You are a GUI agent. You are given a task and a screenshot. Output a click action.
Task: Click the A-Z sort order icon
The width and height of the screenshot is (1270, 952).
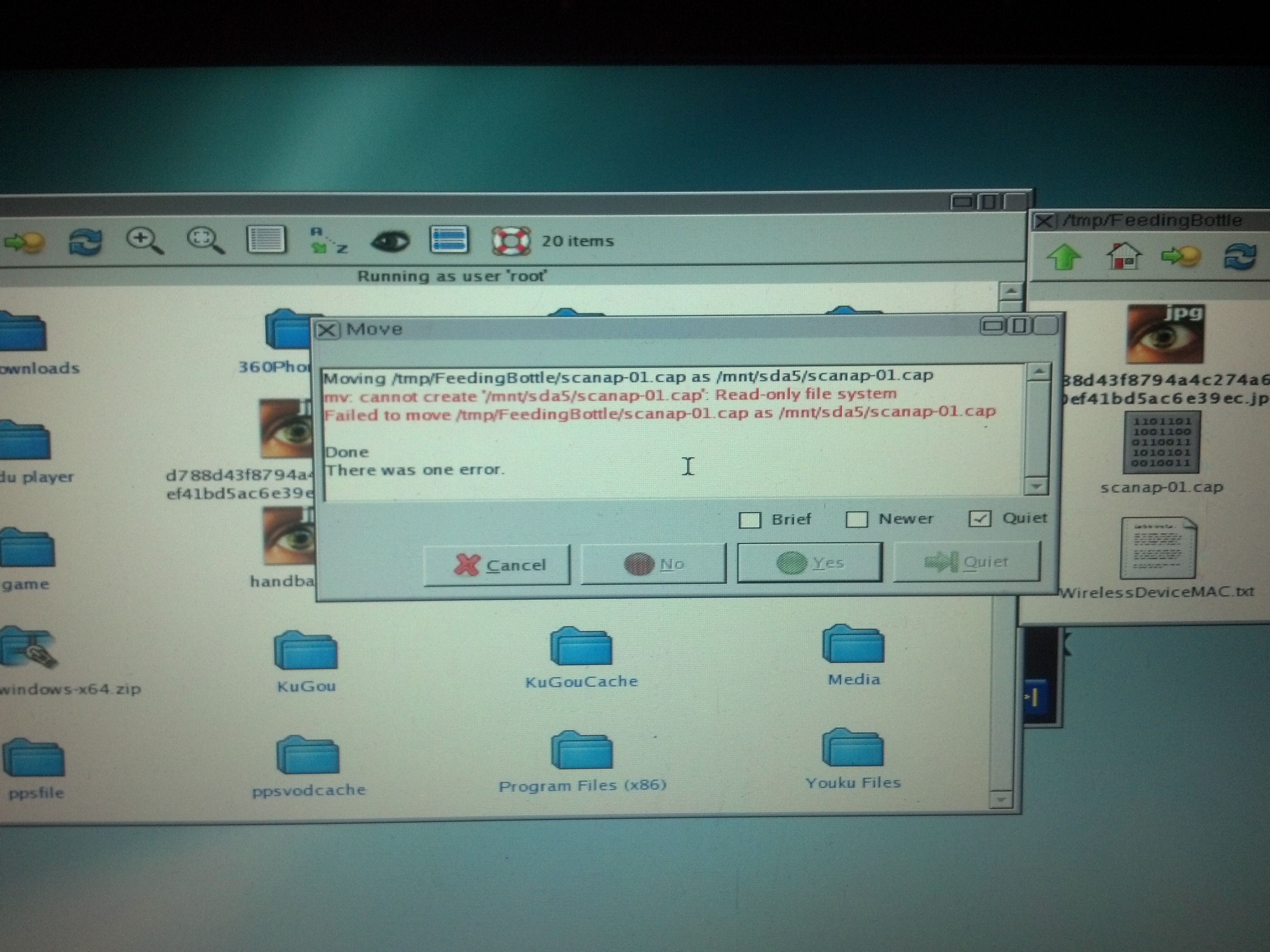click(328, 240)
